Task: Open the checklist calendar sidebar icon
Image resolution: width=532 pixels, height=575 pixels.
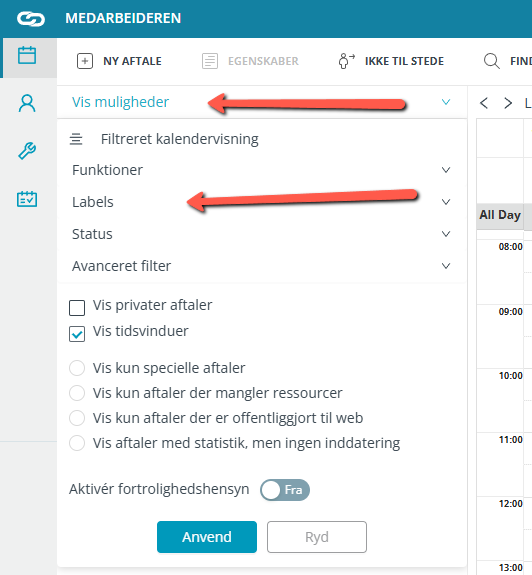Action: (27, 199)
